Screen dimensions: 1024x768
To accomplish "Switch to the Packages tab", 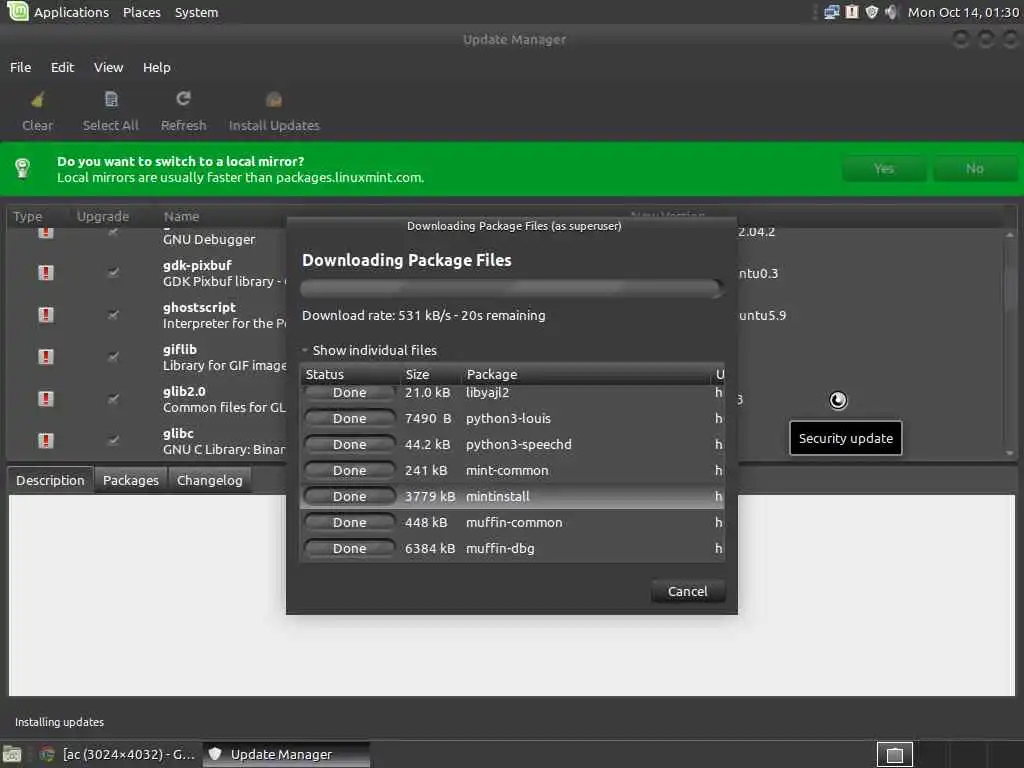I will (131, 481).
